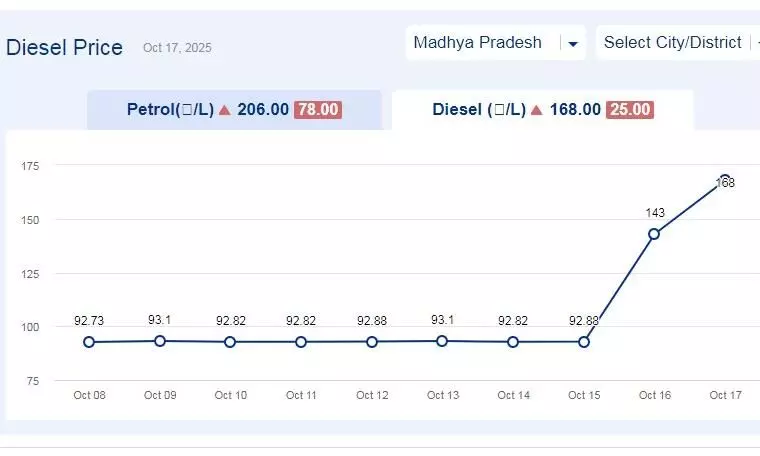Click the petrol 78.00 change badge
The height and width of the screenshot is (456, 760).
click(x=318, y=110)
